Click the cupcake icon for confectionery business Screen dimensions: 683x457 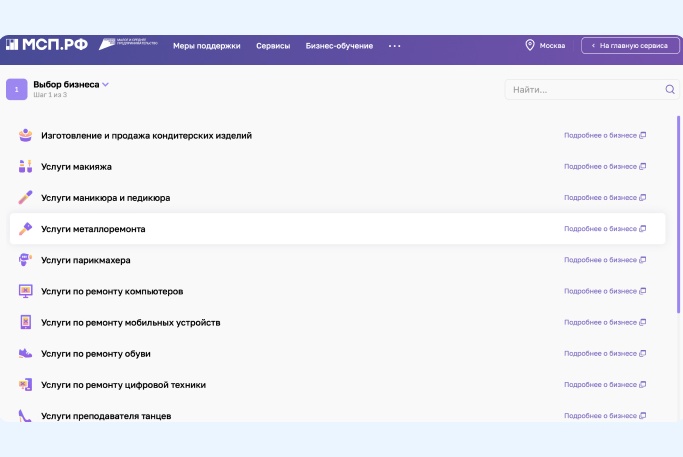26,135
